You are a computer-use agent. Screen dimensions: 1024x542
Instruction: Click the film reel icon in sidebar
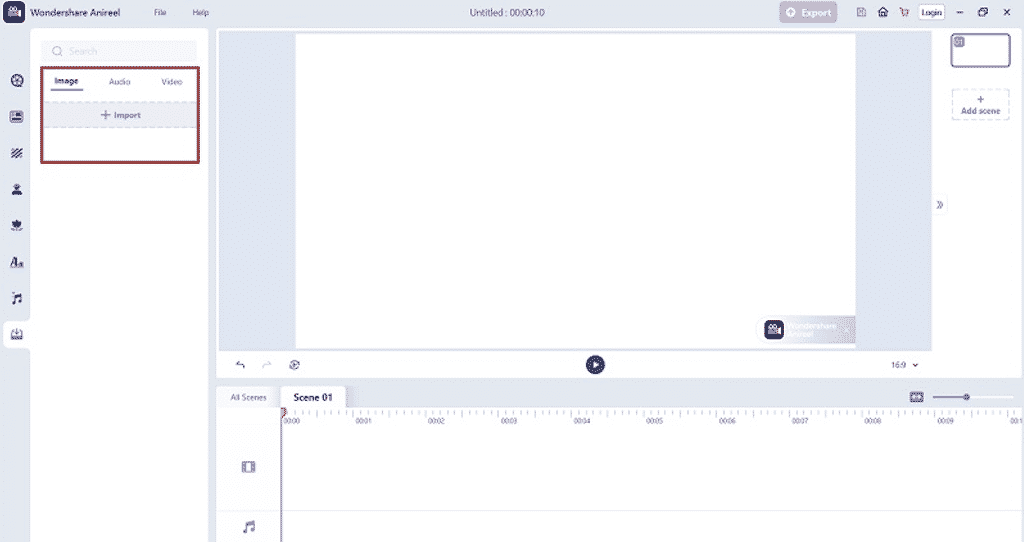tap(16, 80)
